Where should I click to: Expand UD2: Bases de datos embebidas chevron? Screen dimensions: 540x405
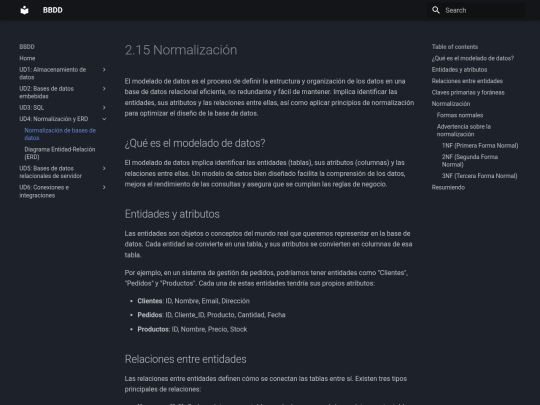coord(104,89)
